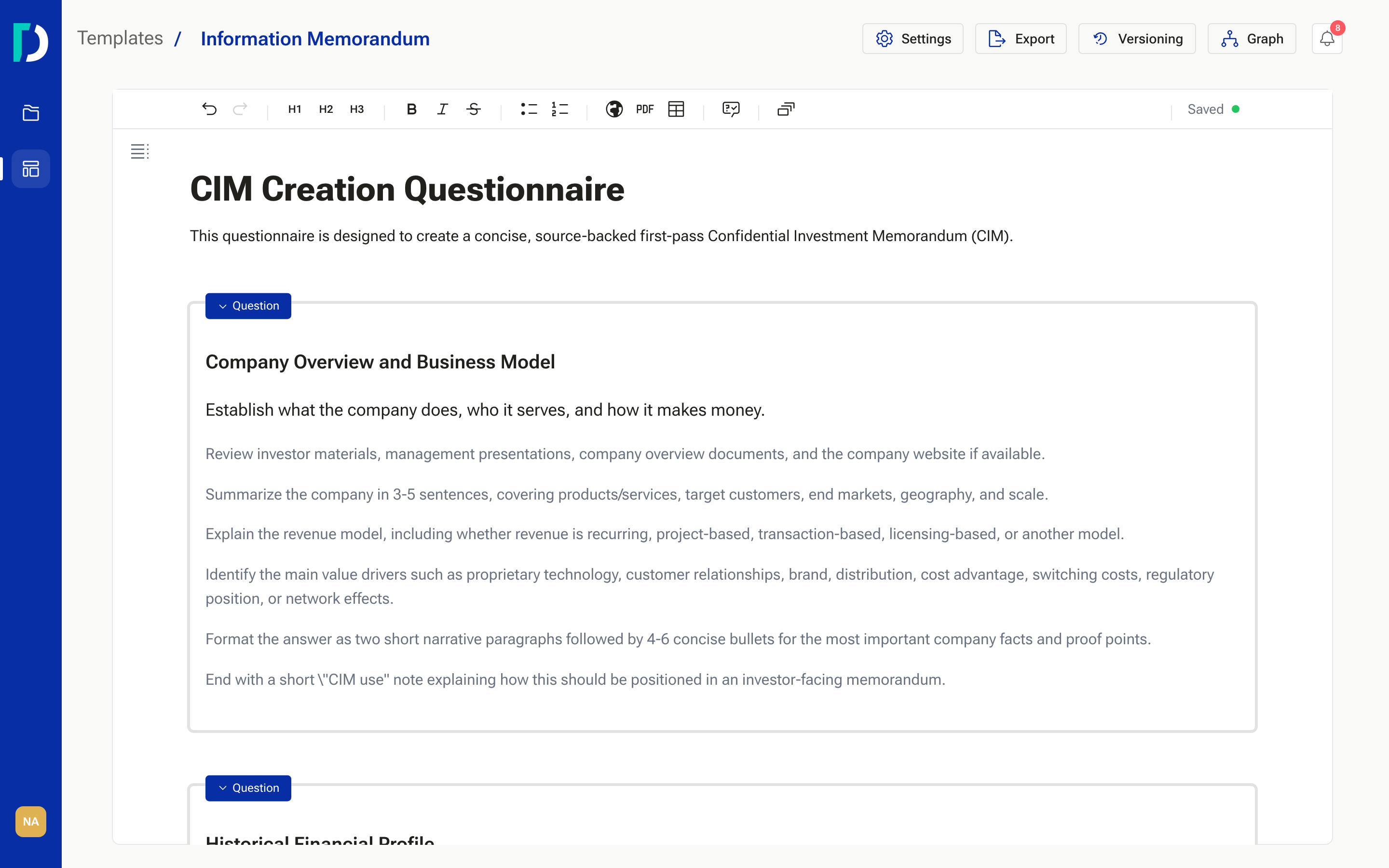Click the Export button

(x=1021, y=39)
